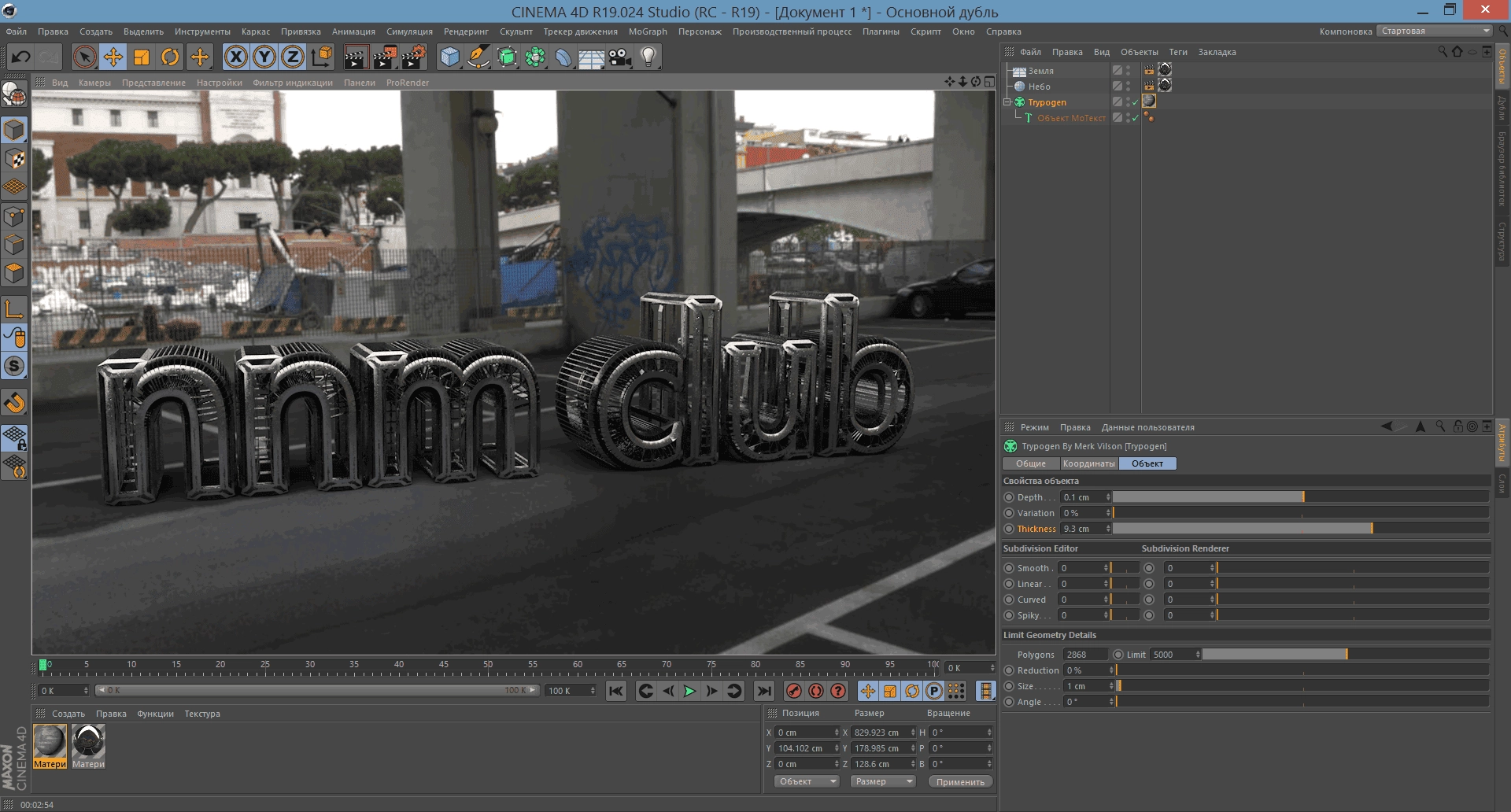Adjust the Thickness slider

coord(1300,529)
